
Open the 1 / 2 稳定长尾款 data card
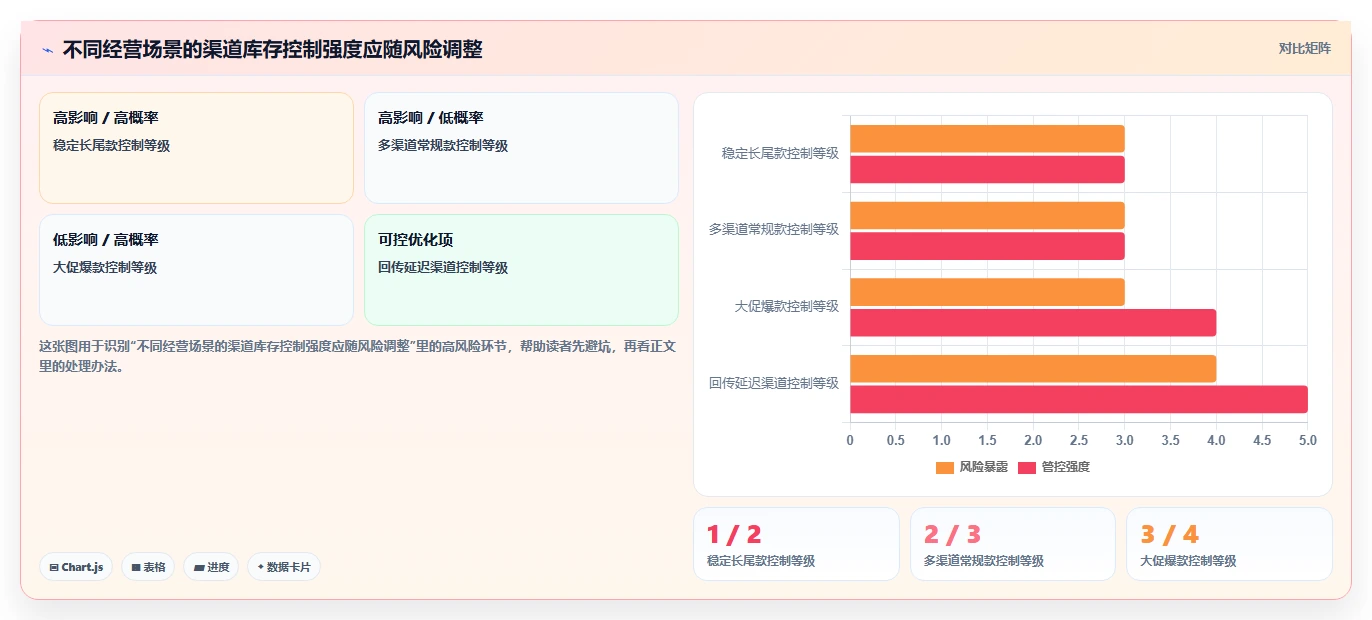tap(796, 544)
